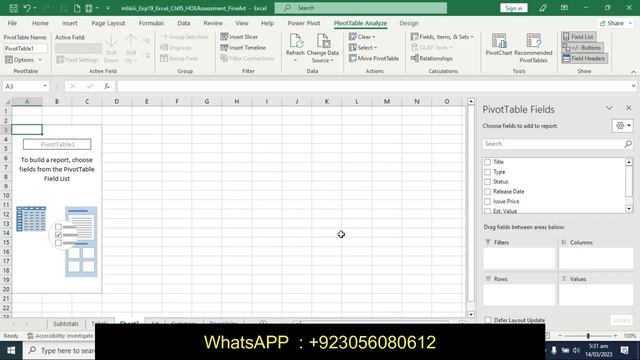Zoom out with the minus button
The height and width of the screenshot is (360, 640).
pyautogui.click(x=560, y=336)
